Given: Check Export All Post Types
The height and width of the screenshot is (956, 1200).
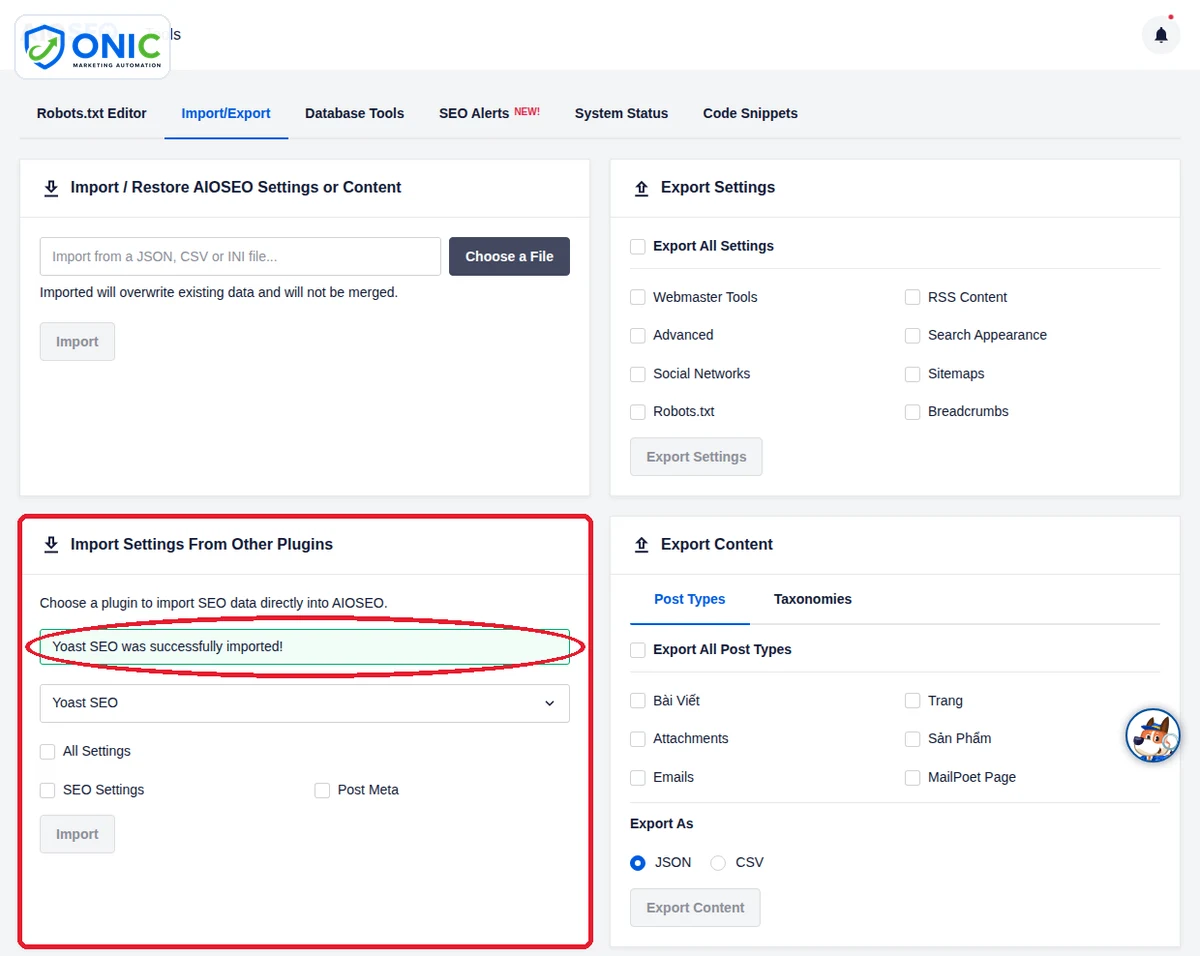Looking at the screenshot, I should click(638, 650).
